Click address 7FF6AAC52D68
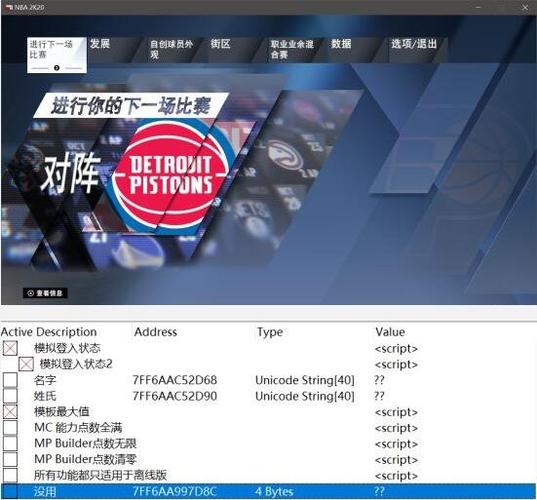 (x=175, y=380)
